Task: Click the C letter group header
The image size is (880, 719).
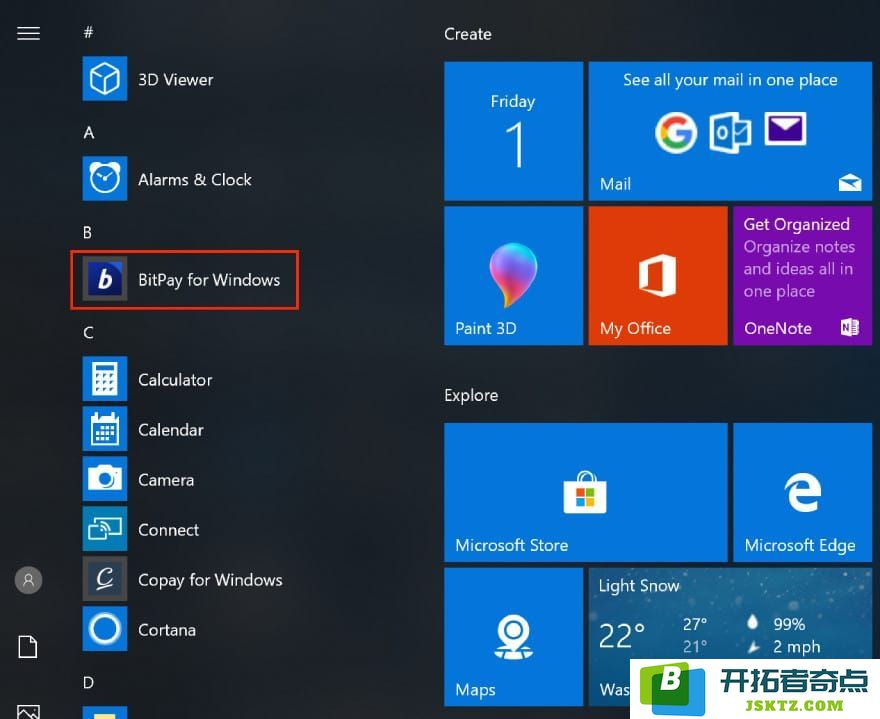Action: click(88, 332)
